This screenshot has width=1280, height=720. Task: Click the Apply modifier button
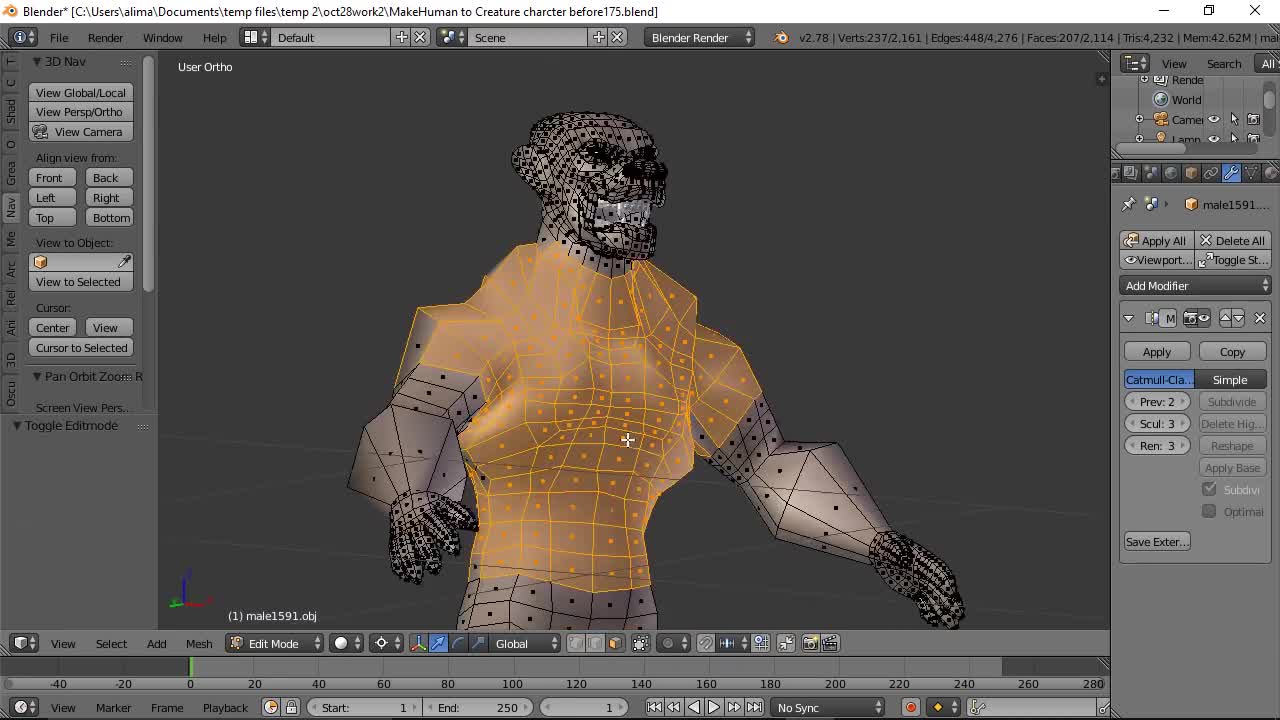pos(1157,352)
